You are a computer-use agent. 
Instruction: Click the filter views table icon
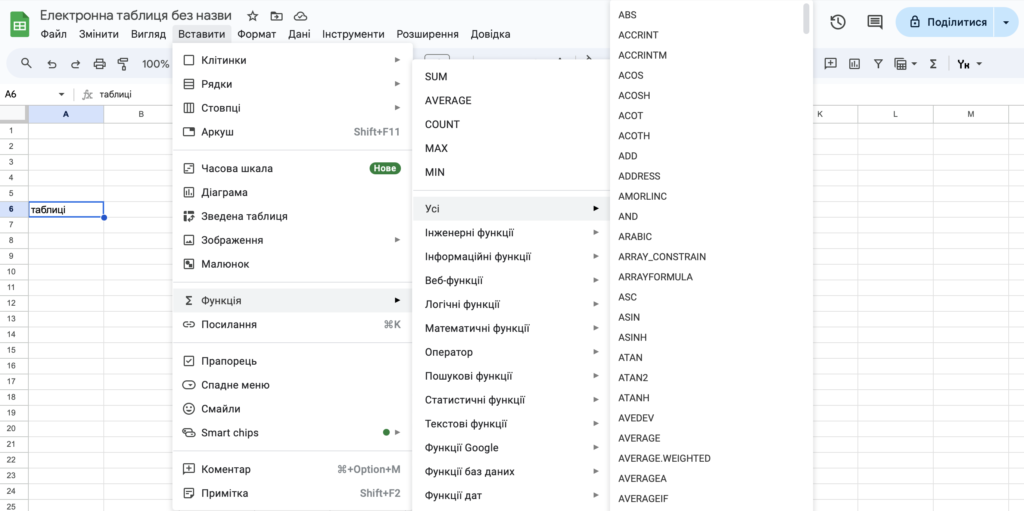click(x=901, y=63)
